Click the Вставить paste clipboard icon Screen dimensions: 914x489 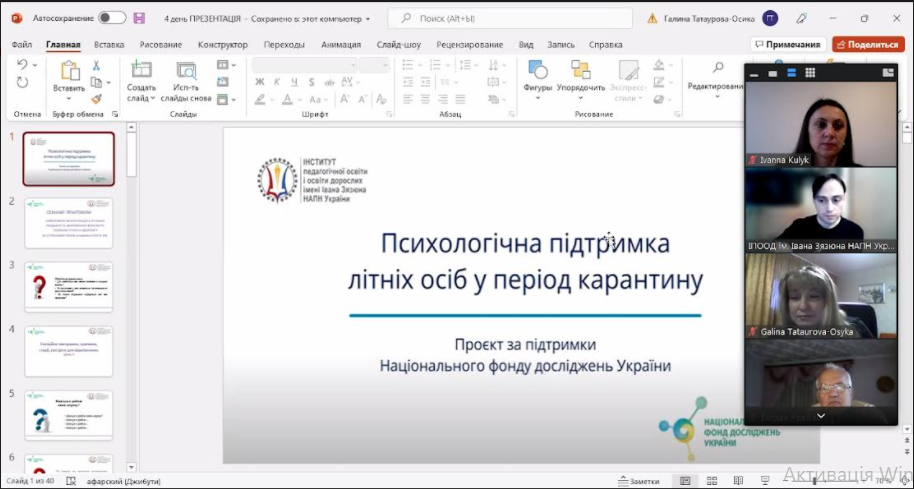[69, 72]
